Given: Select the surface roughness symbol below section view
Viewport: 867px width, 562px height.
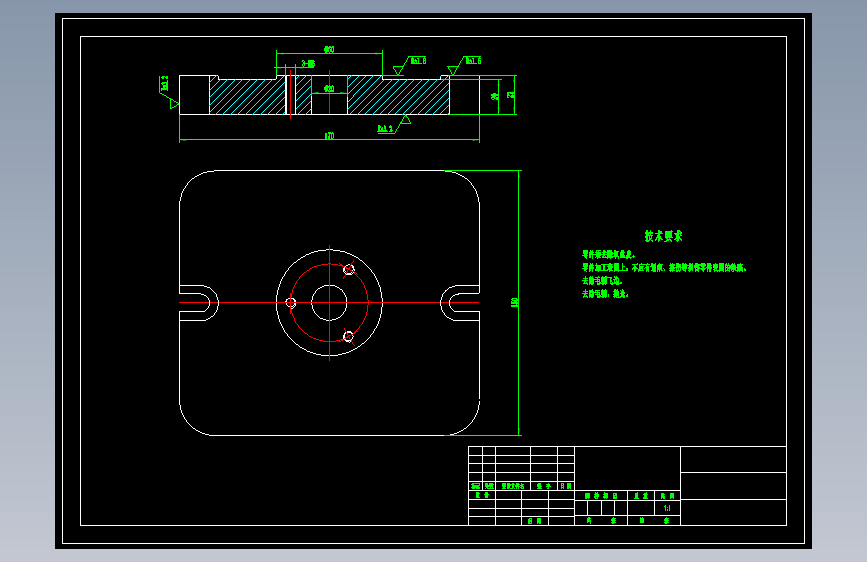Looking at the screenshot, I should [394, 124].
